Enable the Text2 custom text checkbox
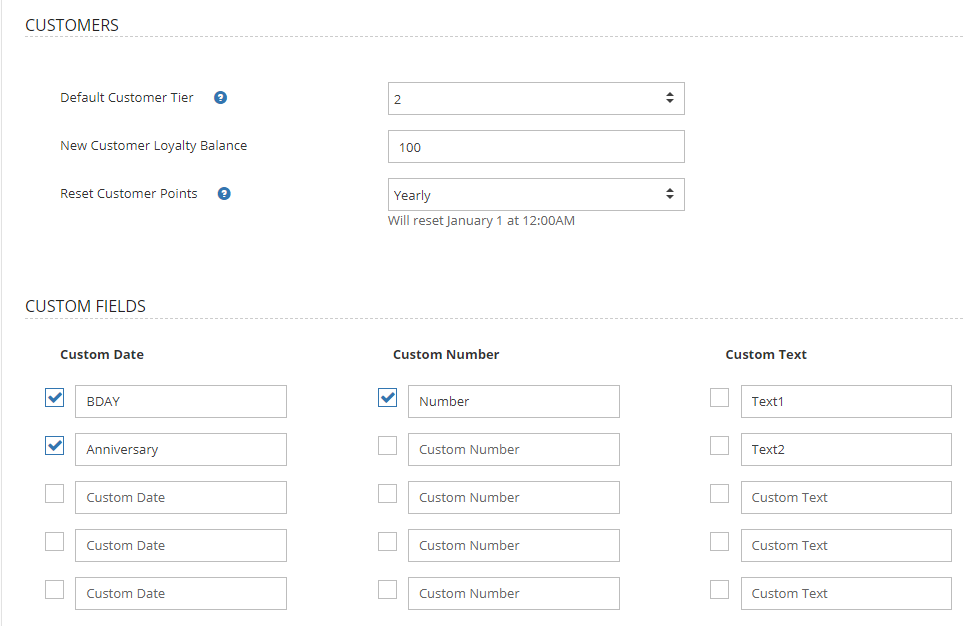Viewport: 963px width, 626px height. (x=719, y=445)
